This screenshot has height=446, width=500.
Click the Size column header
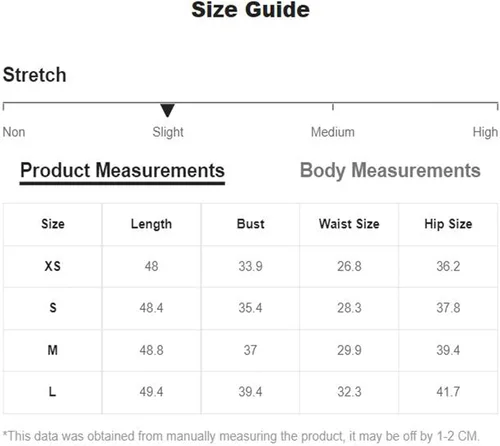pos(53,224)
